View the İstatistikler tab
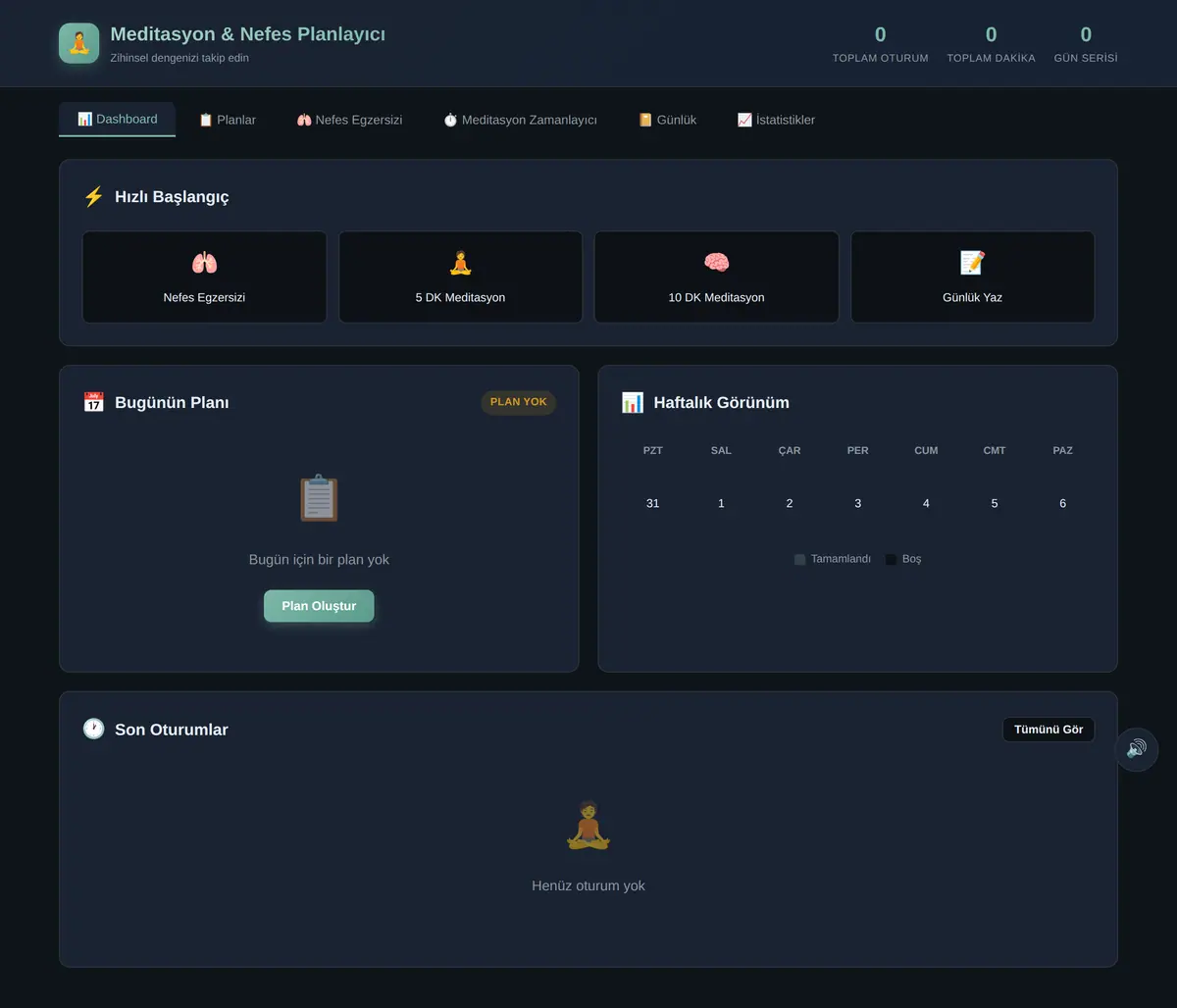Image resolution: width=1177 pixels, height=1008 pixels. [776, 120]
